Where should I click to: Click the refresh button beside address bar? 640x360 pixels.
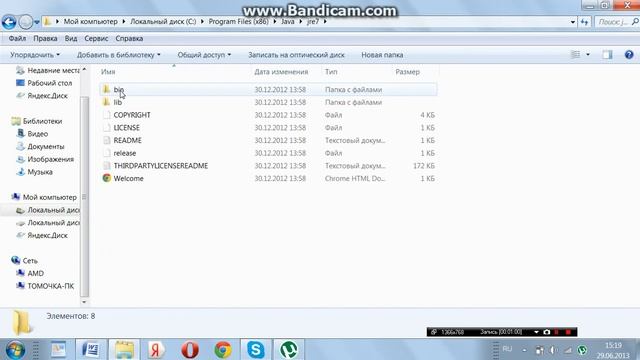pyautogui.click(x=585, y=22)
